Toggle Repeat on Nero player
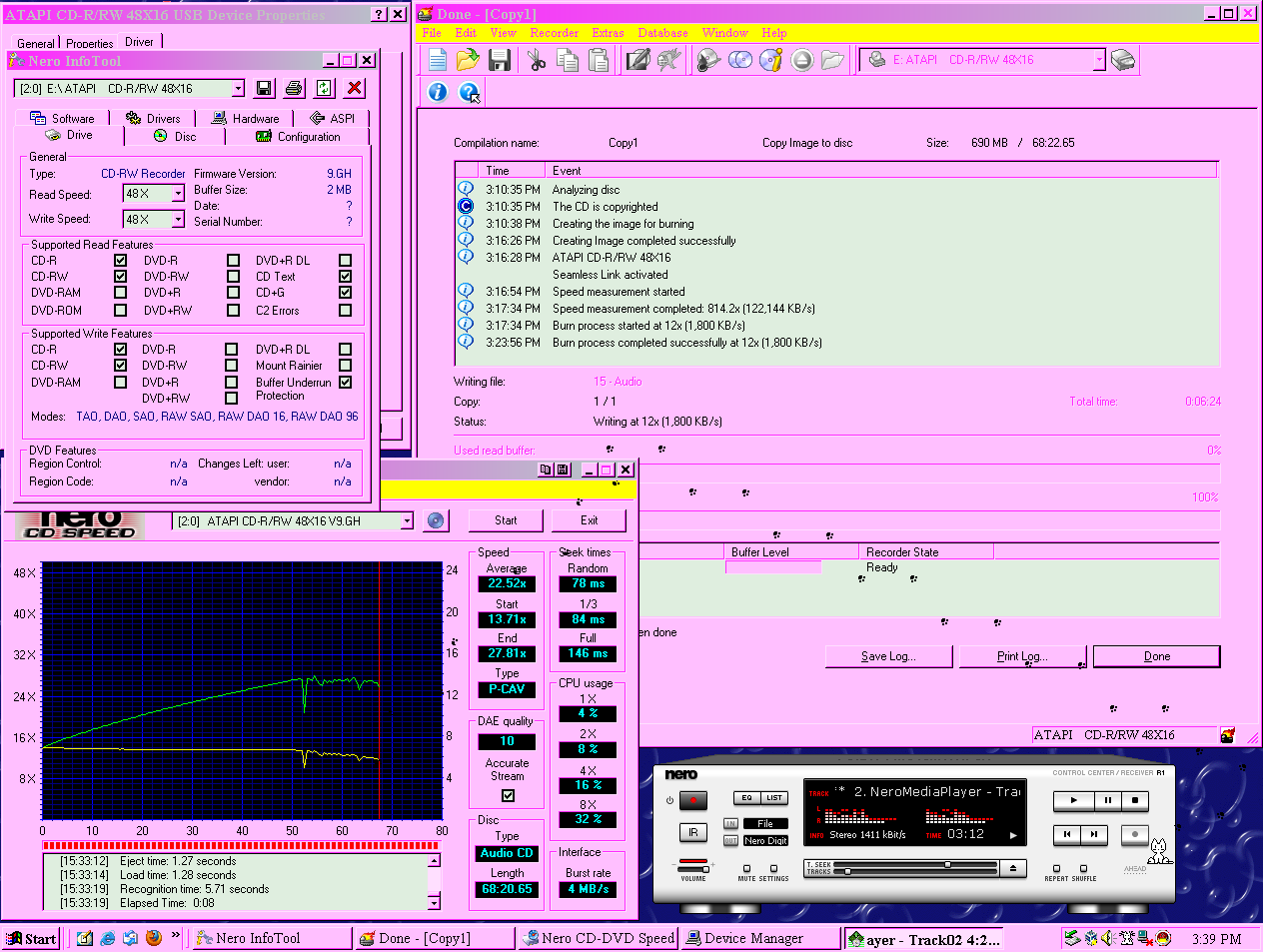 click(x=1056, y=868)
